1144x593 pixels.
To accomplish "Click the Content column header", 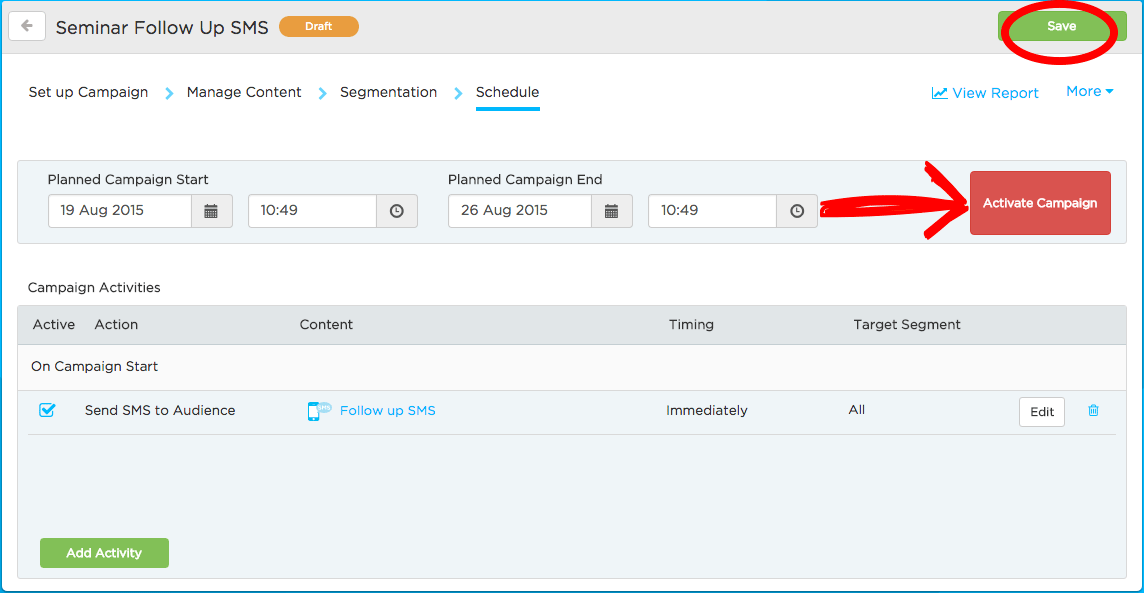I will [x=326, y=325].
